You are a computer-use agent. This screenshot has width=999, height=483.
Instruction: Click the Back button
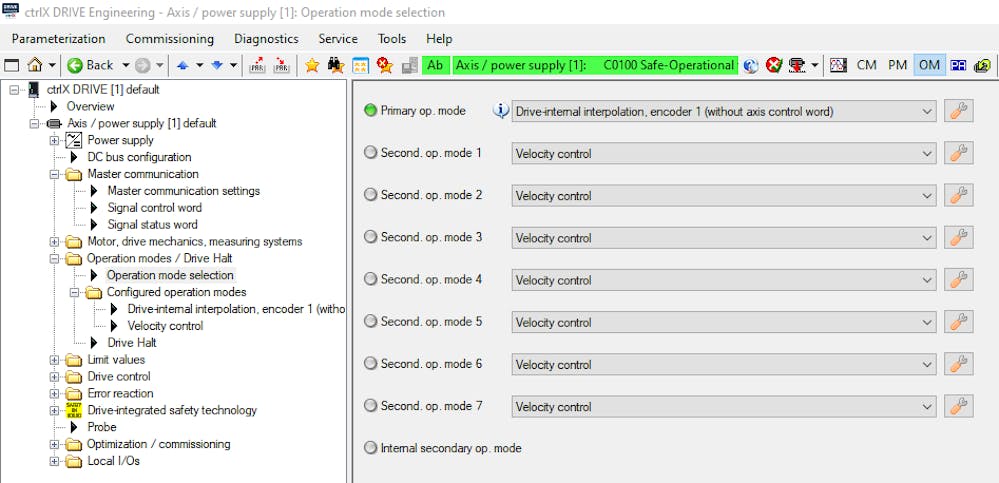pyautogui.click(x=90, y=65)
